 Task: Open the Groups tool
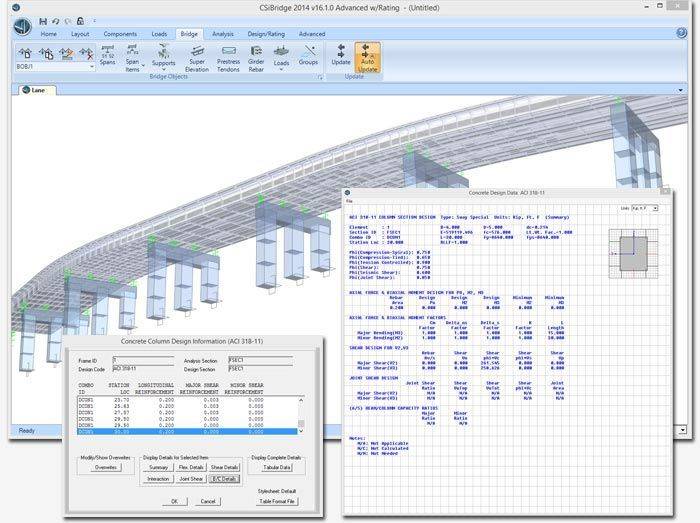click(x=308, y=56)
